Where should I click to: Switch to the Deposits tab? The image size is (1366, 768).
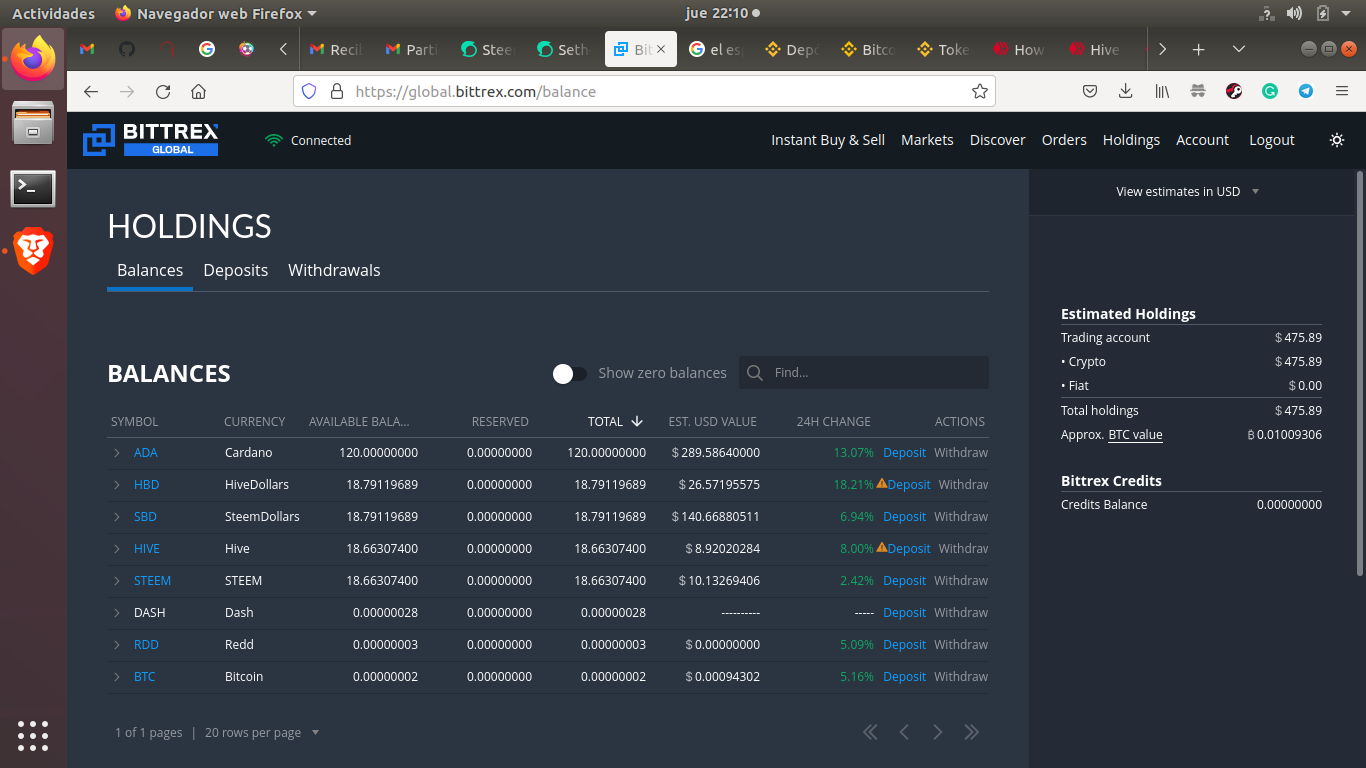coord(236,270)
